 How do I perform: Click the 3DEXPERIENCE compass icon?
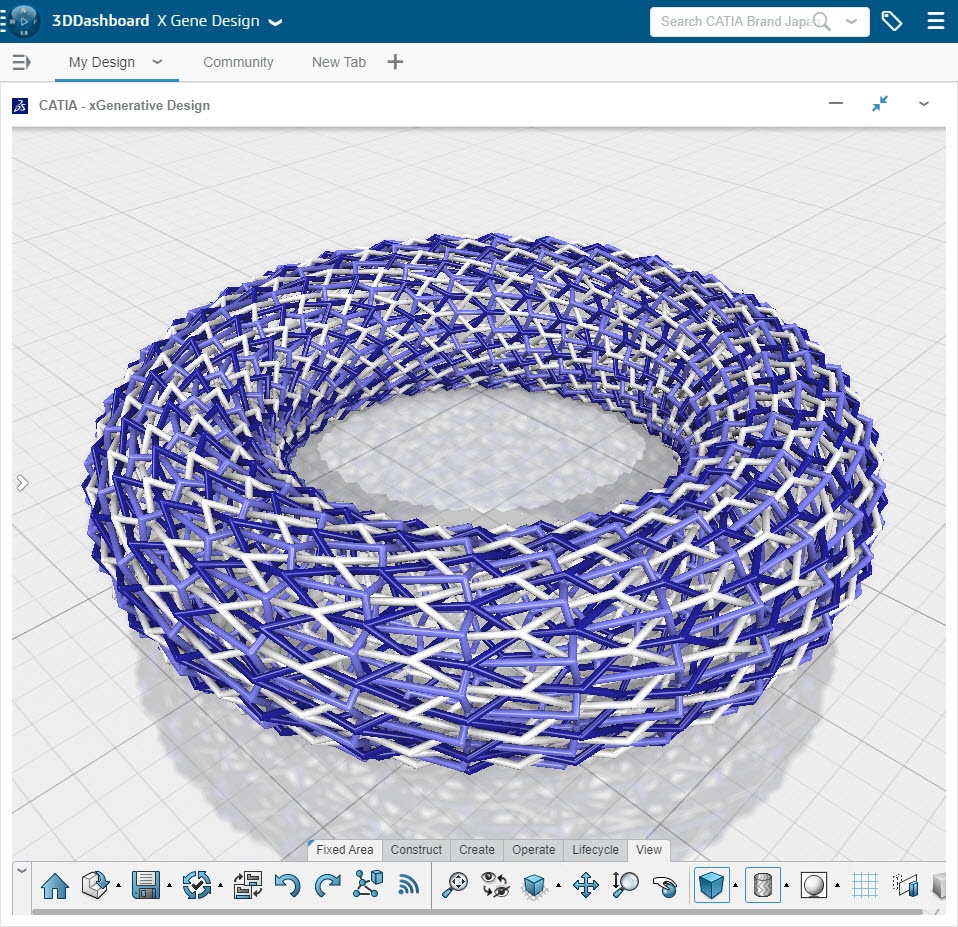(22, 21)
